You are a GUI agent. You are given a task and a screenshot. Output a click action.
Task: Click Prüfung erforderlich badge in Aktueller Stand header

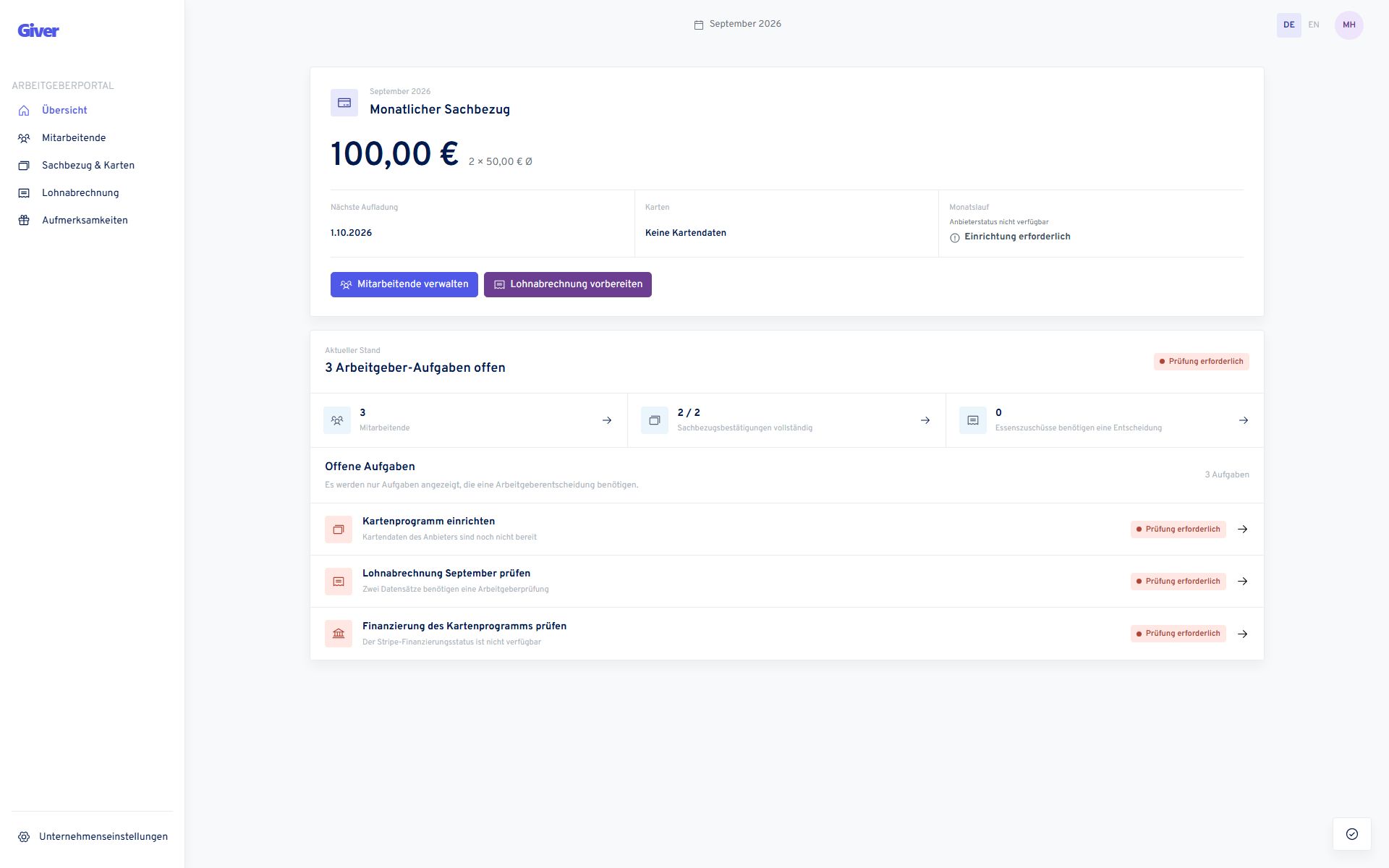(x=1202, y=362)
